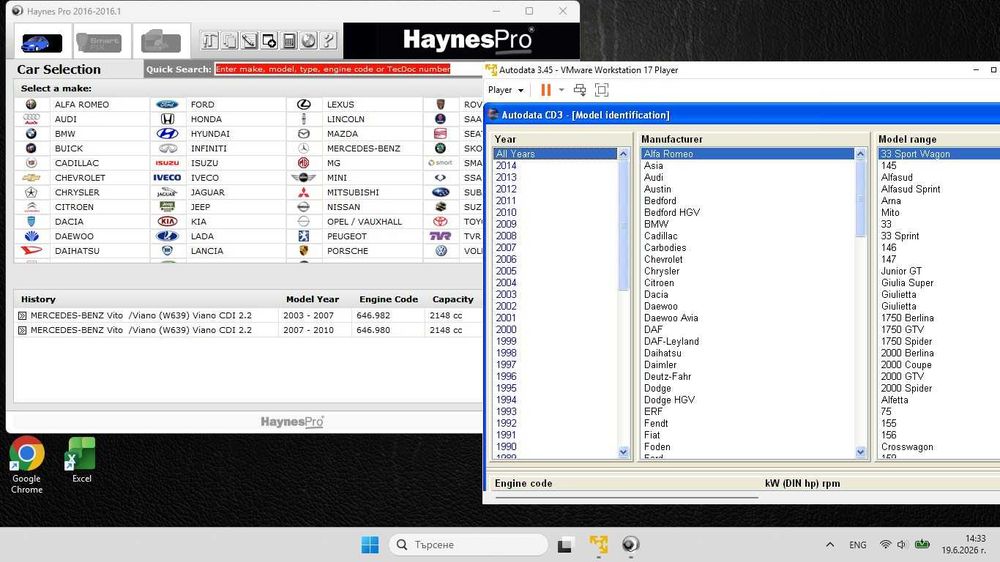The image size is (1000, 562).
Task: Select the Porsche logo icon
Action: pyautogui.click(x=304, y=251)
